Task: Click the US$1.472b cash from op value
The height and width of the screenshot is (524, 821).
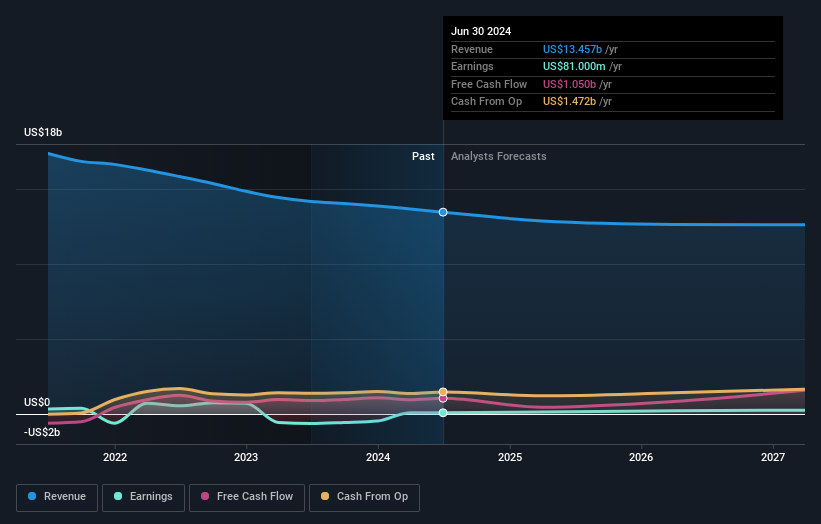Action: click(x=569, y=102)
